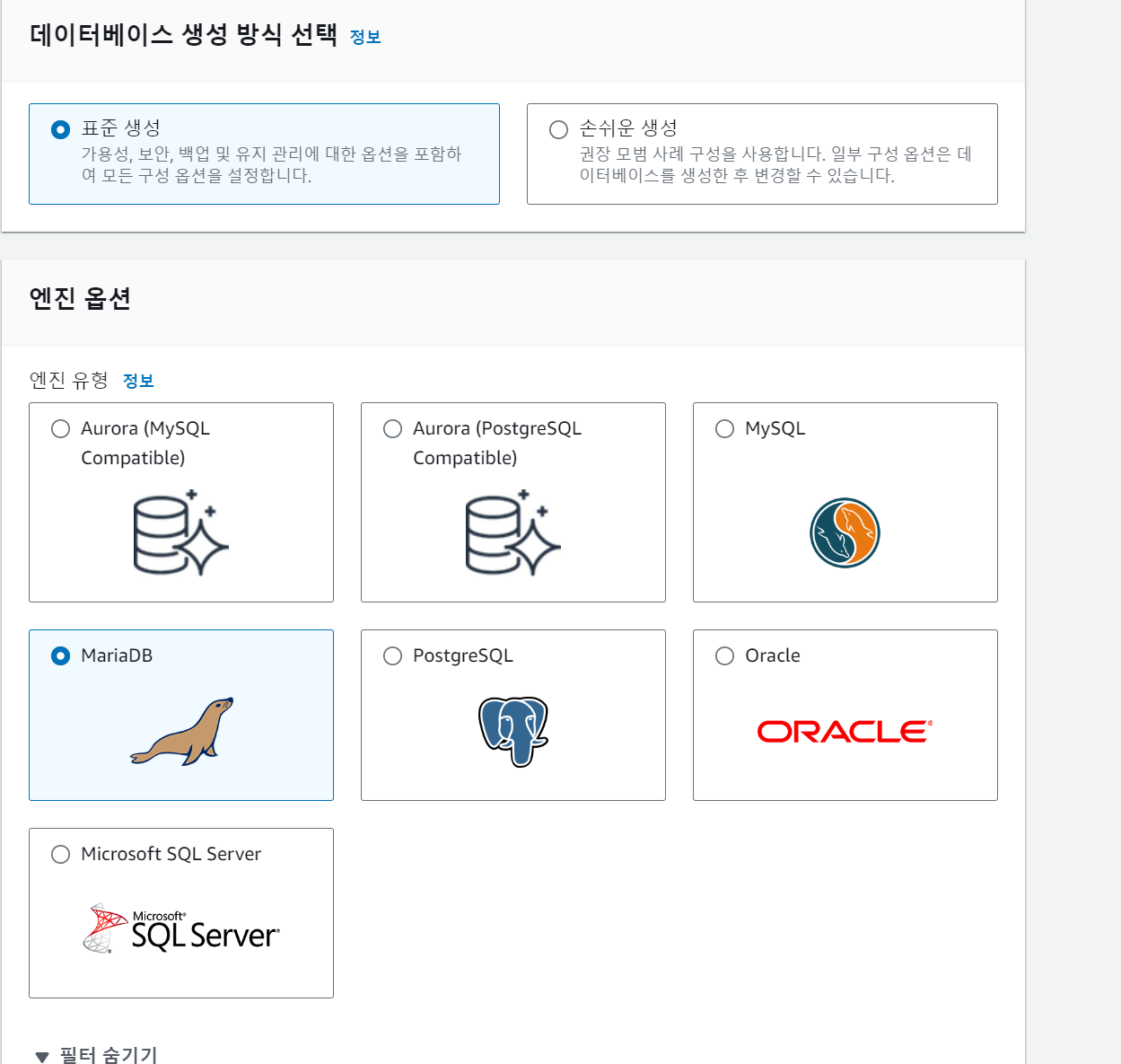Viewport: 1121px width, 1064px height.
Task: Select the Microsoft SQL Server radio button
Action: pos(60,854)
